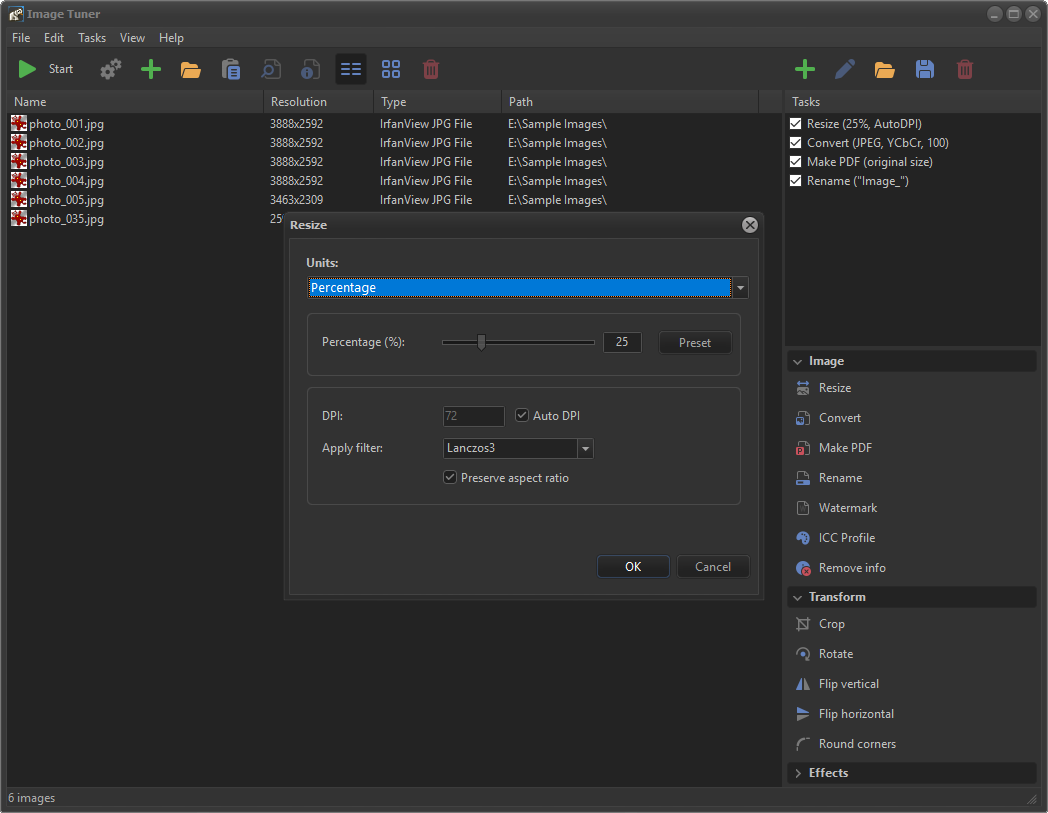The image size is (1048, 813).
Task: Click the blue floppy save tasks icon
Action: pos(925,69)
